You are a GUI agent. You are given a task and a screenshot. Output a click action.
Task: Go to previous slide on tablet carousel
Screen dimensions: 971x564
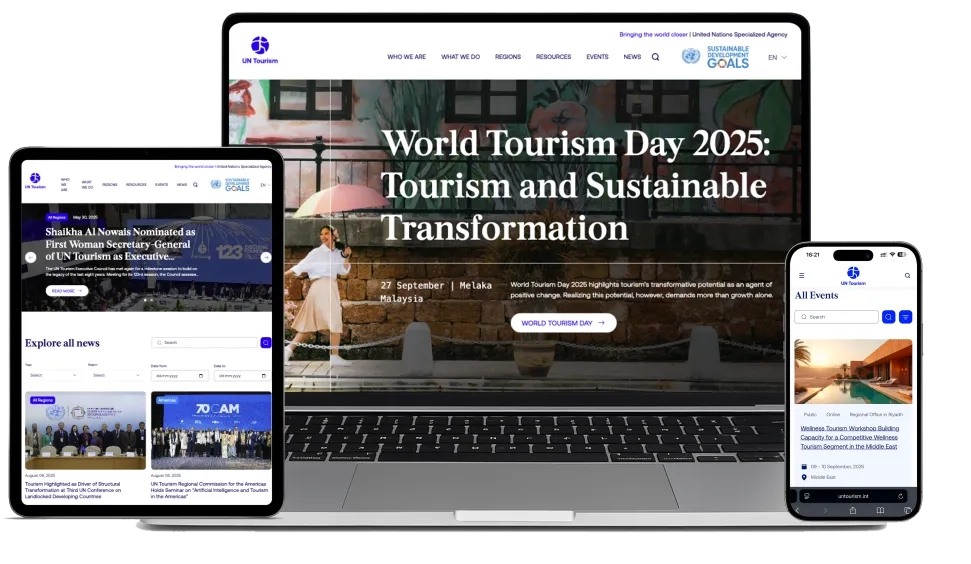pyautogui.click(x=29, y=257)
